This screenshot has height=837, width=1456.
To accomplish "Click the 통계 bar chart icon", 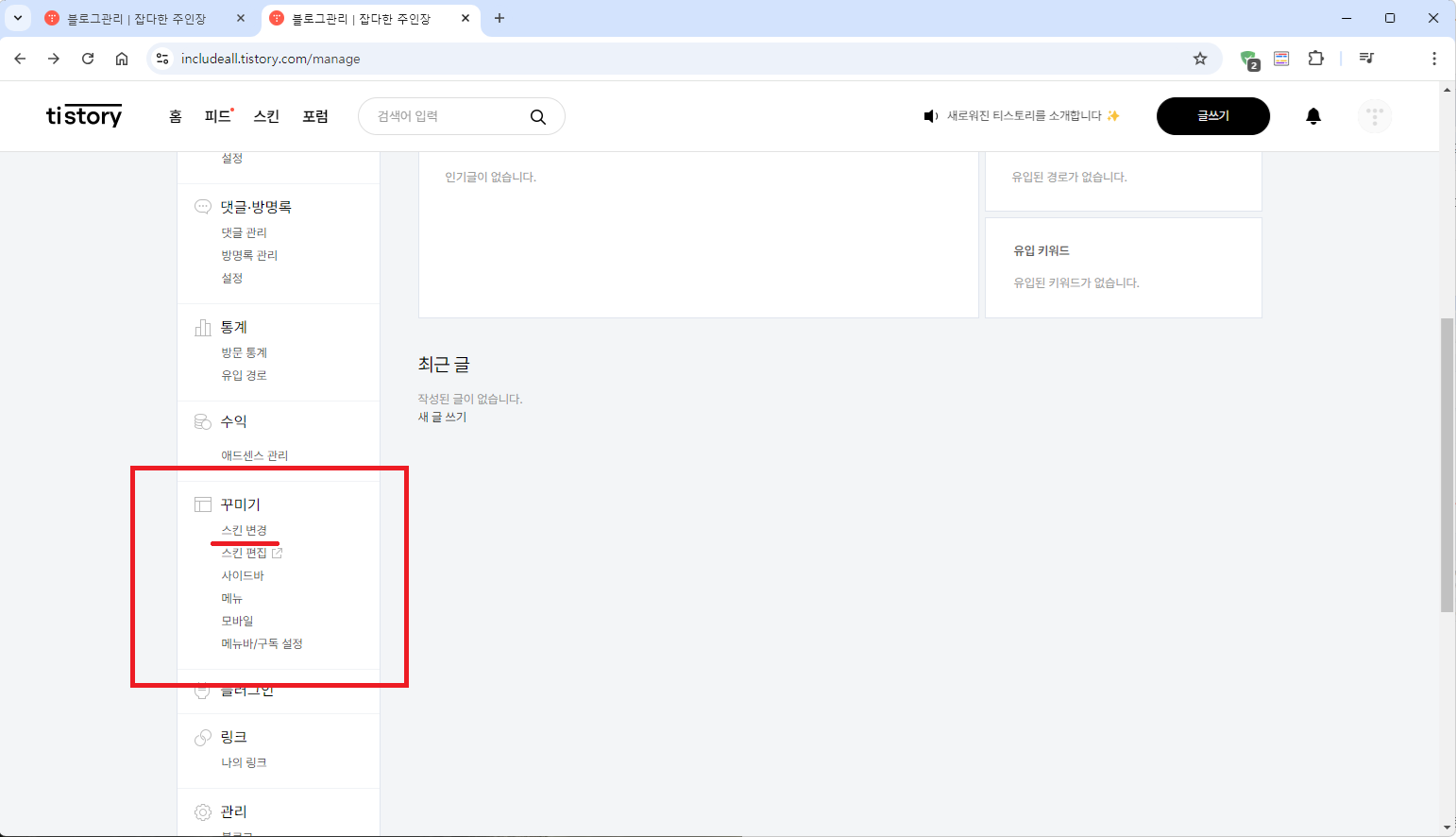I will 203,328.
